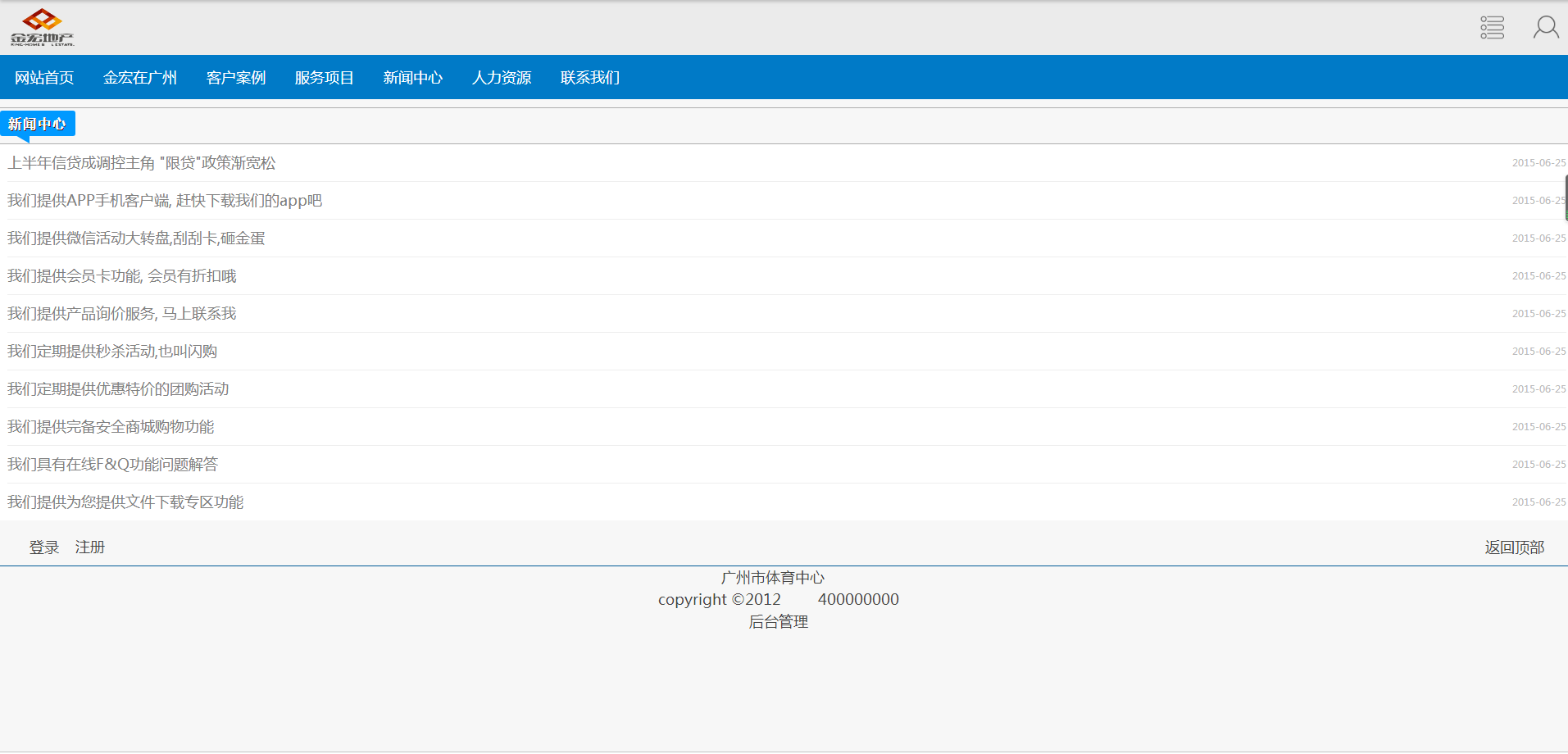Open 服务项目 navigation item
The width and height of the screenshot is (1568, 754).
coord(325,78)
